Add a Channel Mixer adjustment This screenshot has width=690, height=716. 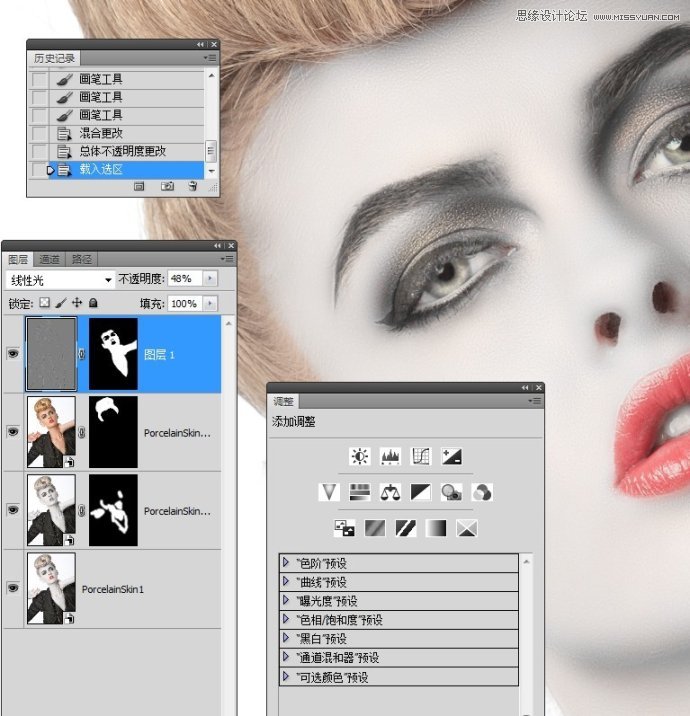[482, 492]
